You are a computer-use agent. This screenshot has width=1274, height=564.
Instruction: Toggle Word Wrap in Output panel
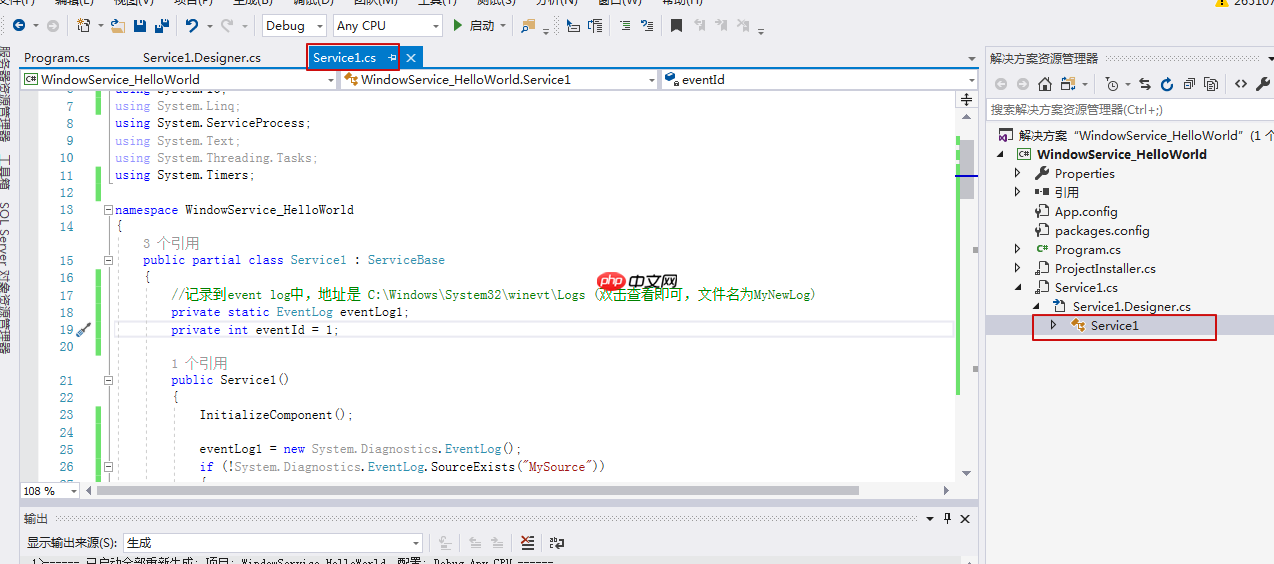pos(557,543)
